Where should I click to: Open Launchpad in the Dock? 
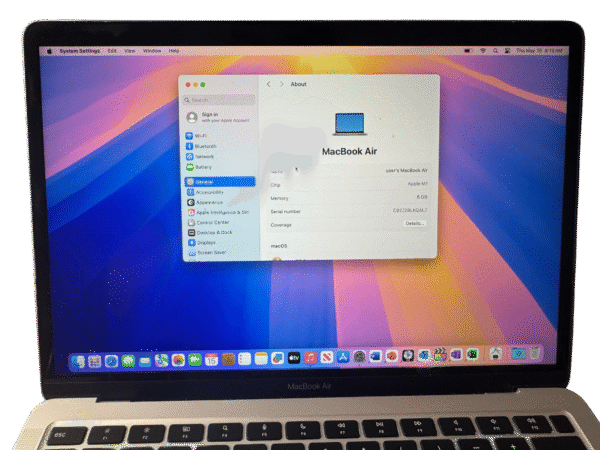95,361
